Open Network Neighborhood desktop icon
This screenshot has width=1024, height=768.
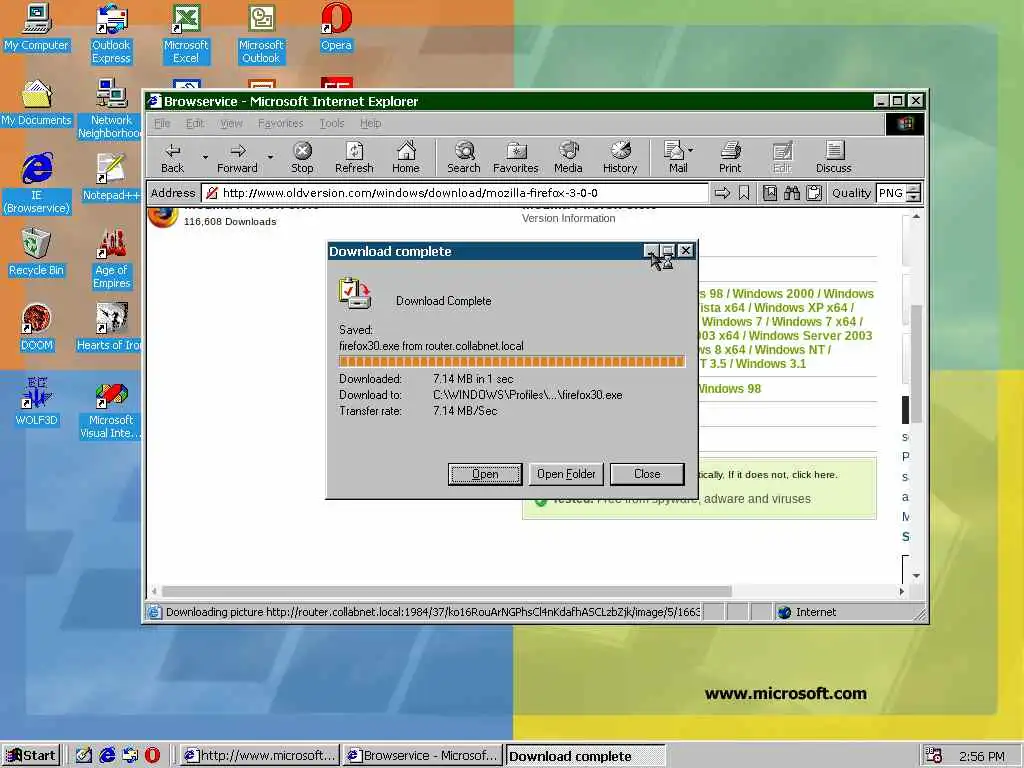coord(111,109)
